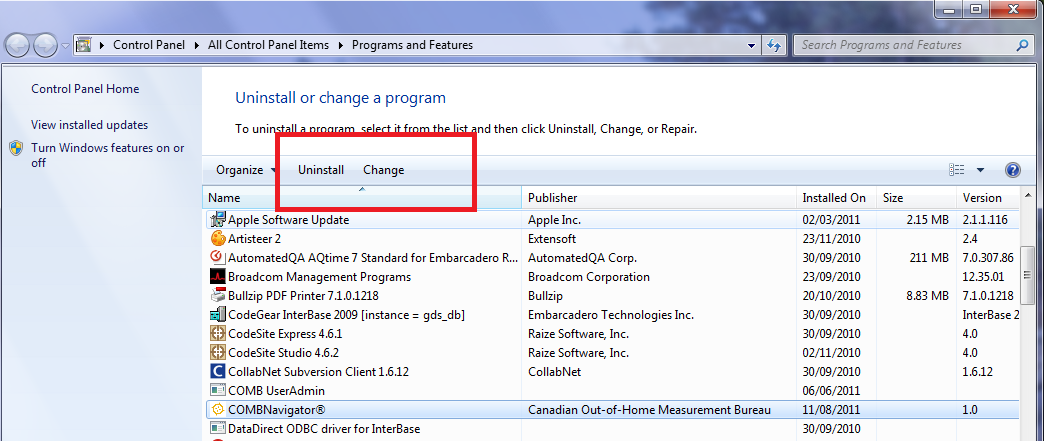Select Control Panel breadcrumb segment
This screenshot has height=441, width=1044.
(x=149, y=45)
